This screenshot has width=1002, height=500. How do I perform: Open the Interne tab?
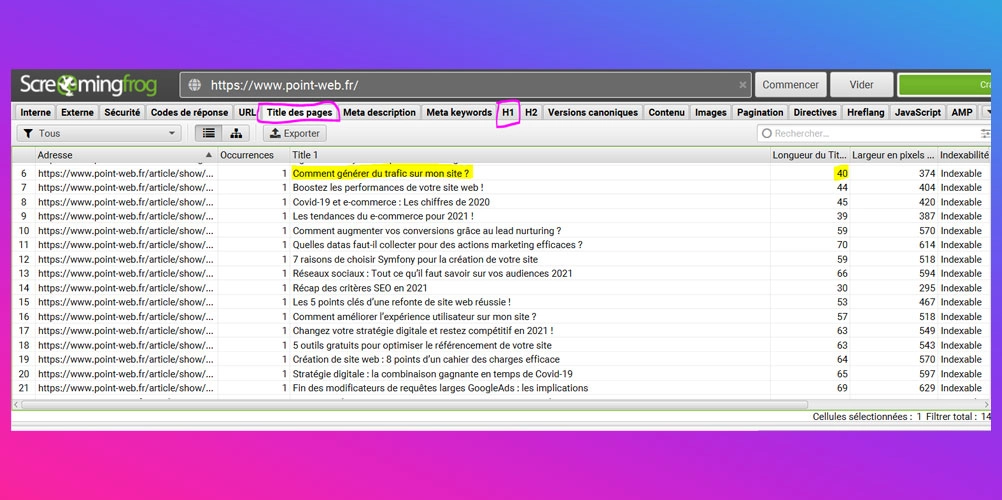click(x=36, y=113)
